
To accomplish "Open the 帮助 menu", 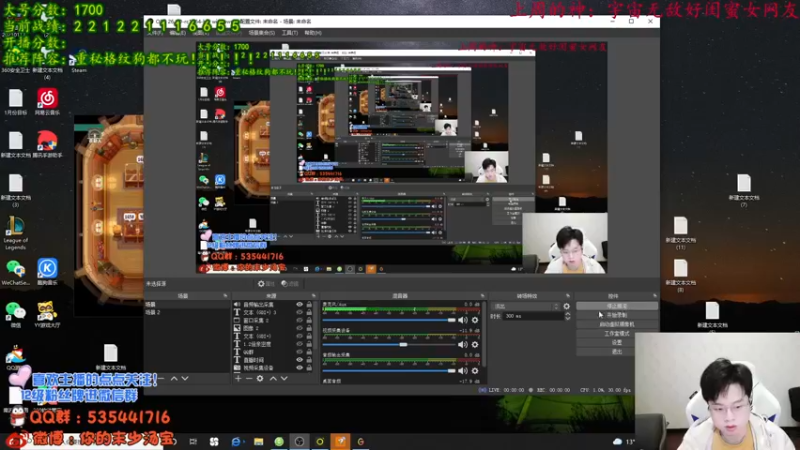I will [x=313, y=33].
